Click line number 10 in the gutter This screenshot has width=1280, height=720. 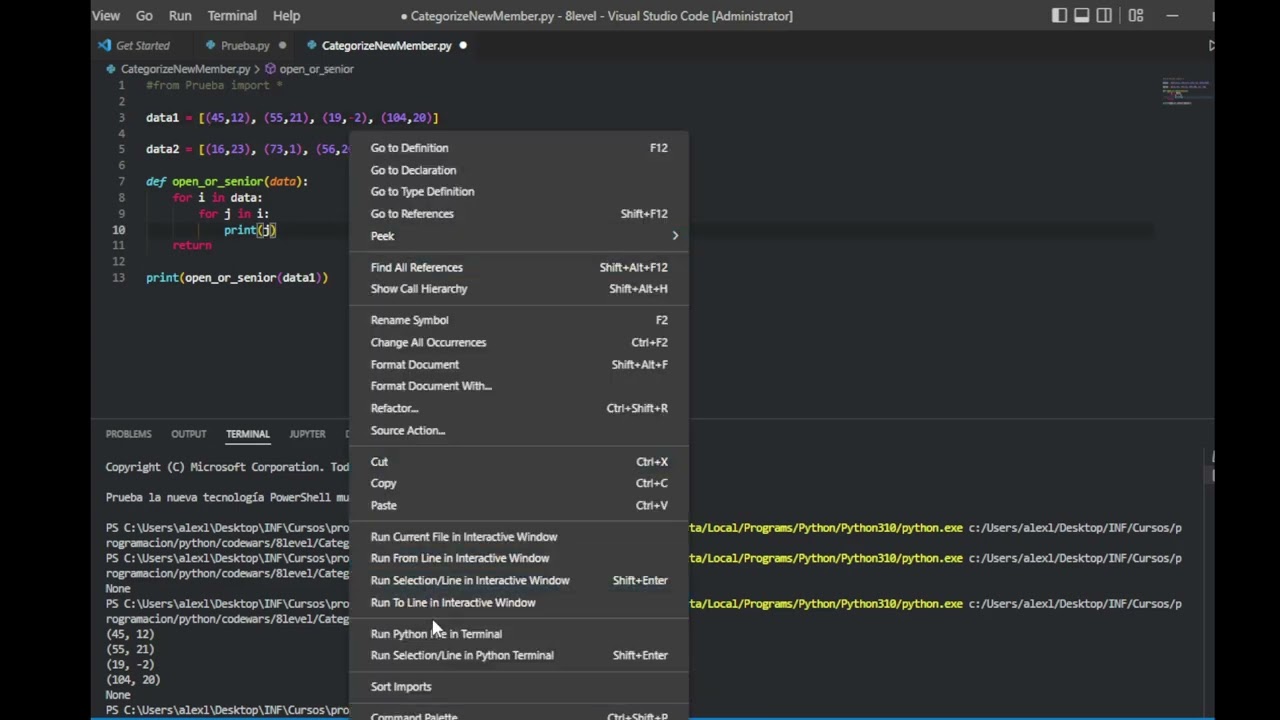point(119,230)
